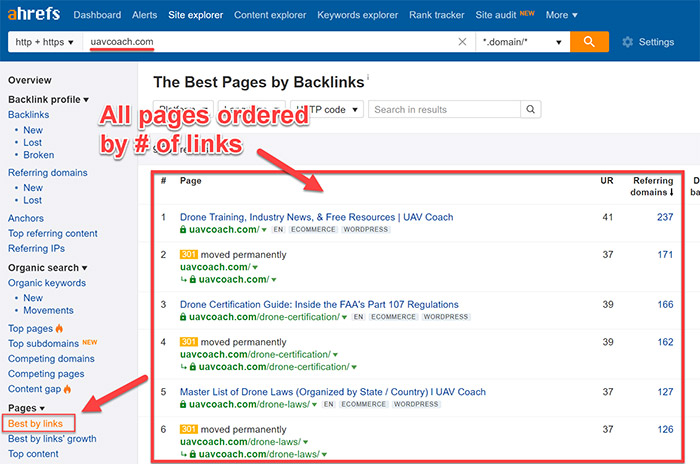Open Top pages sidebar link
Screen dimensions: 700x464
pyautogui.click(x=30, y=328)
